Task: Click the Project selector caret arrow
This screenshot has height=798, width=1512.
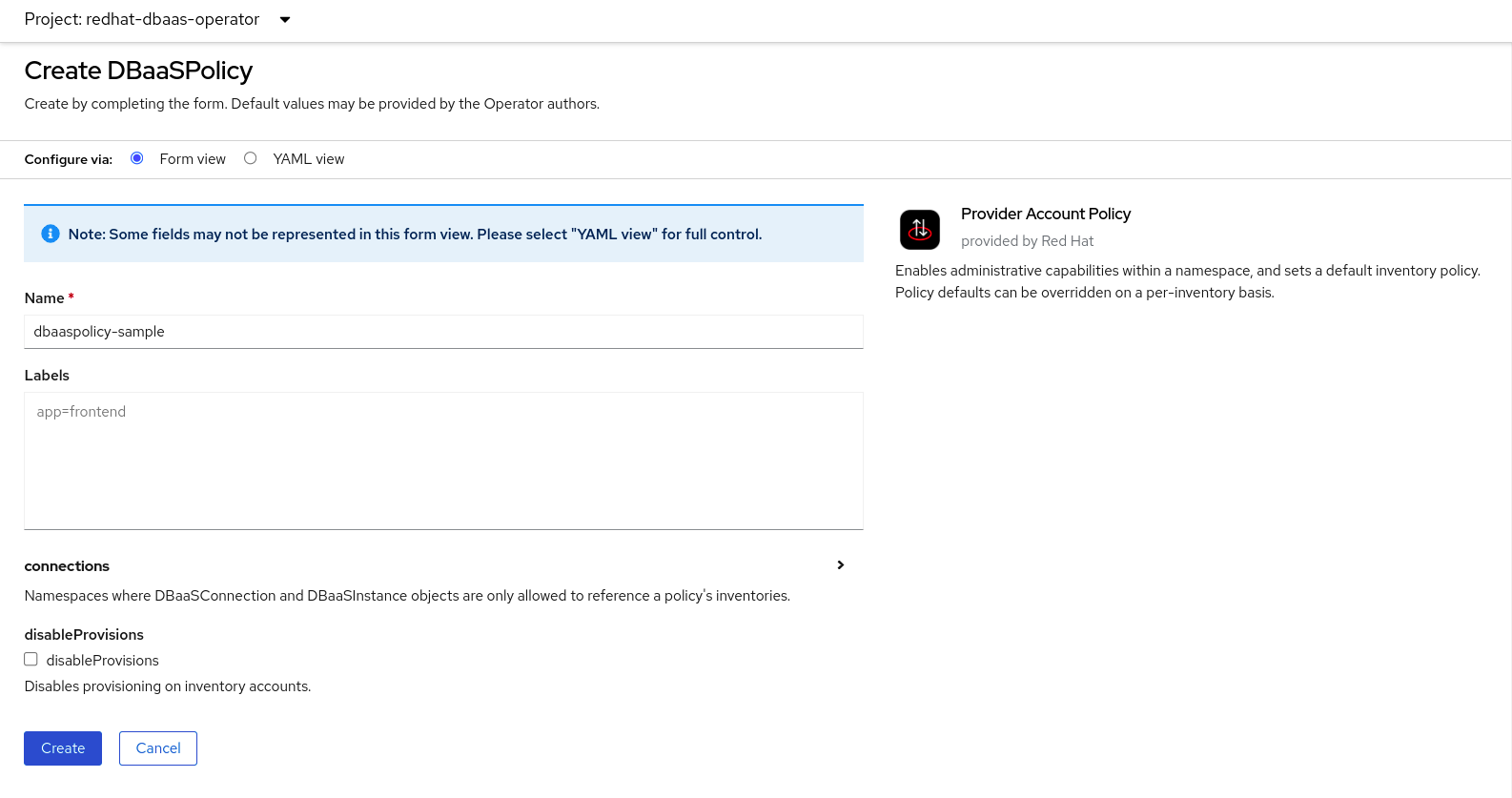Action: pos(284,20)
